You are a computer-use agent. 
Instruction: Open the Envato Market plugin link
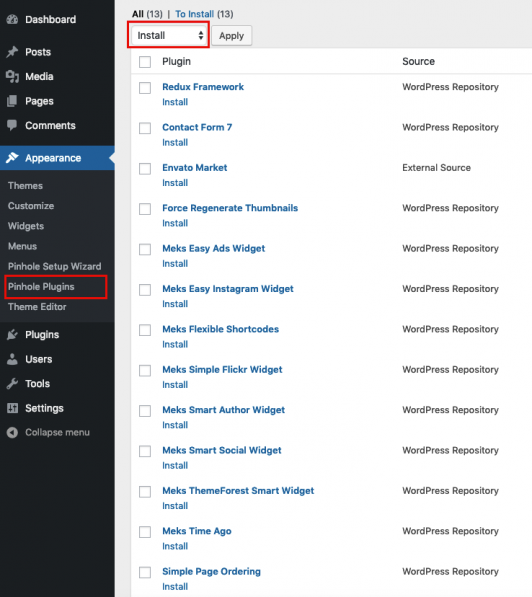tap(195, 168)
